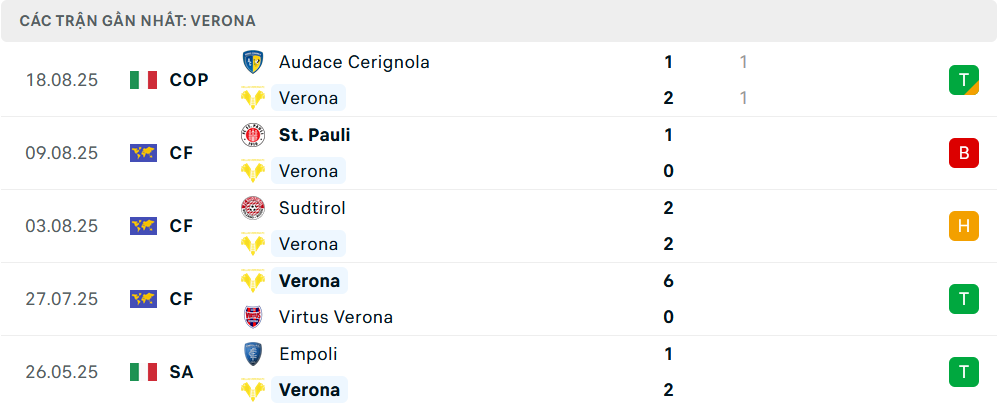Image resolution: width=997 pixels, height=407 pixels.
Task: Click world flag icon for 09.08.25 match
Action: point(144,153)
